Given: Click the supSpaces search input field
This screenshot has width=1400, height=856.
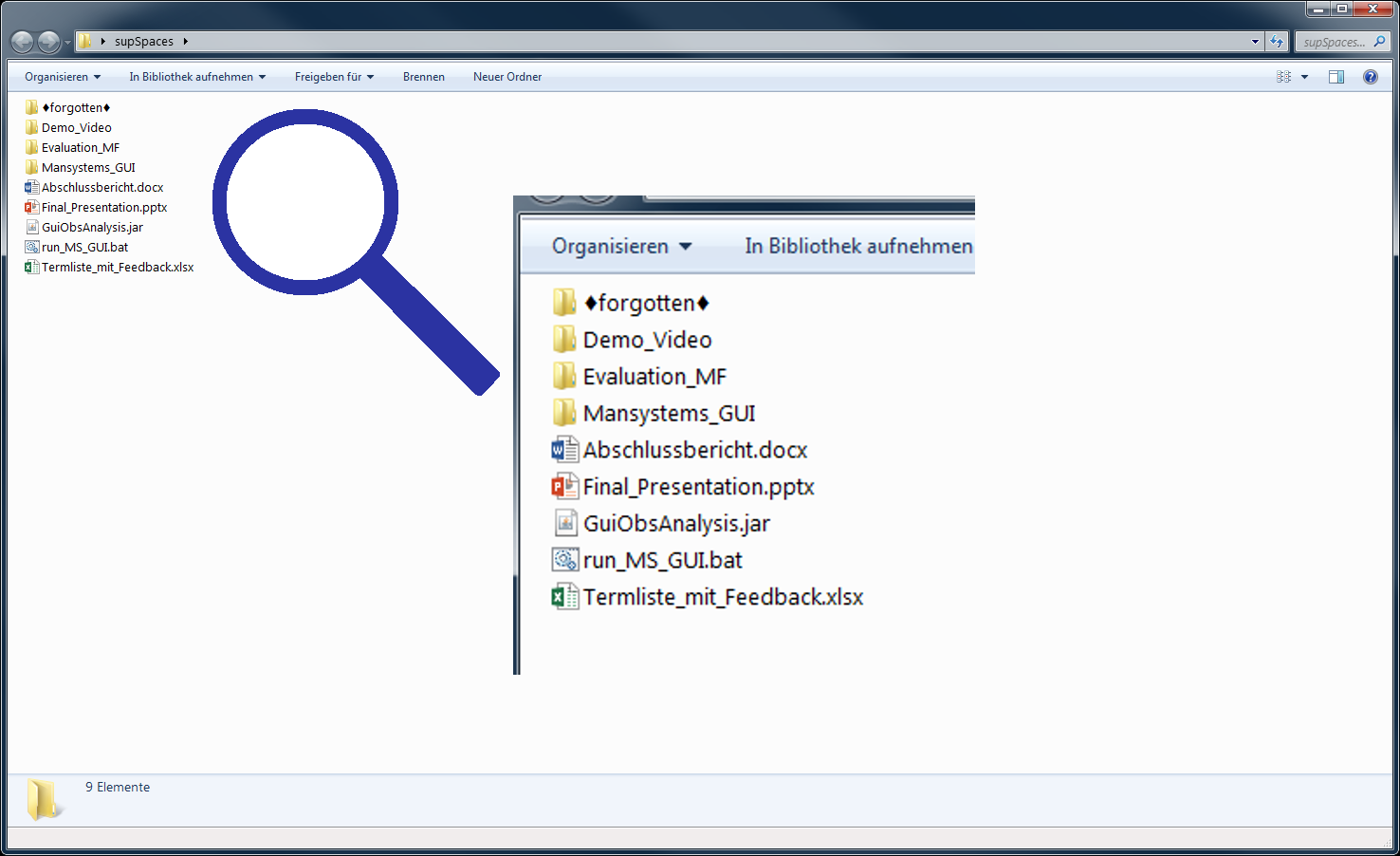Looking at the screenshot, I should coord(1334,42).
